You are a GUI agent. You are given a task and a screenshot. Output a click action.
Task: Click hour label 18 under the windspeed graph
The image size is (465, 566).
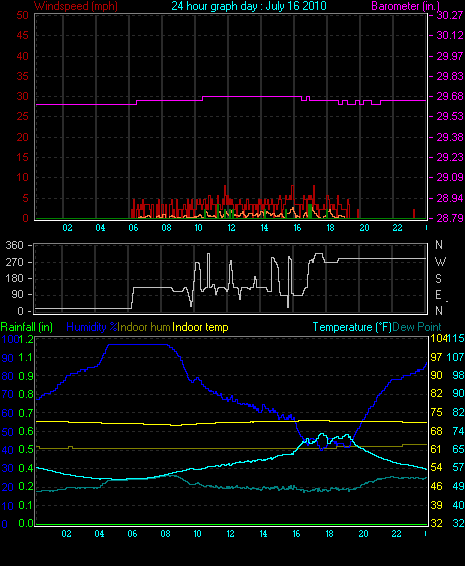point(330,228)
